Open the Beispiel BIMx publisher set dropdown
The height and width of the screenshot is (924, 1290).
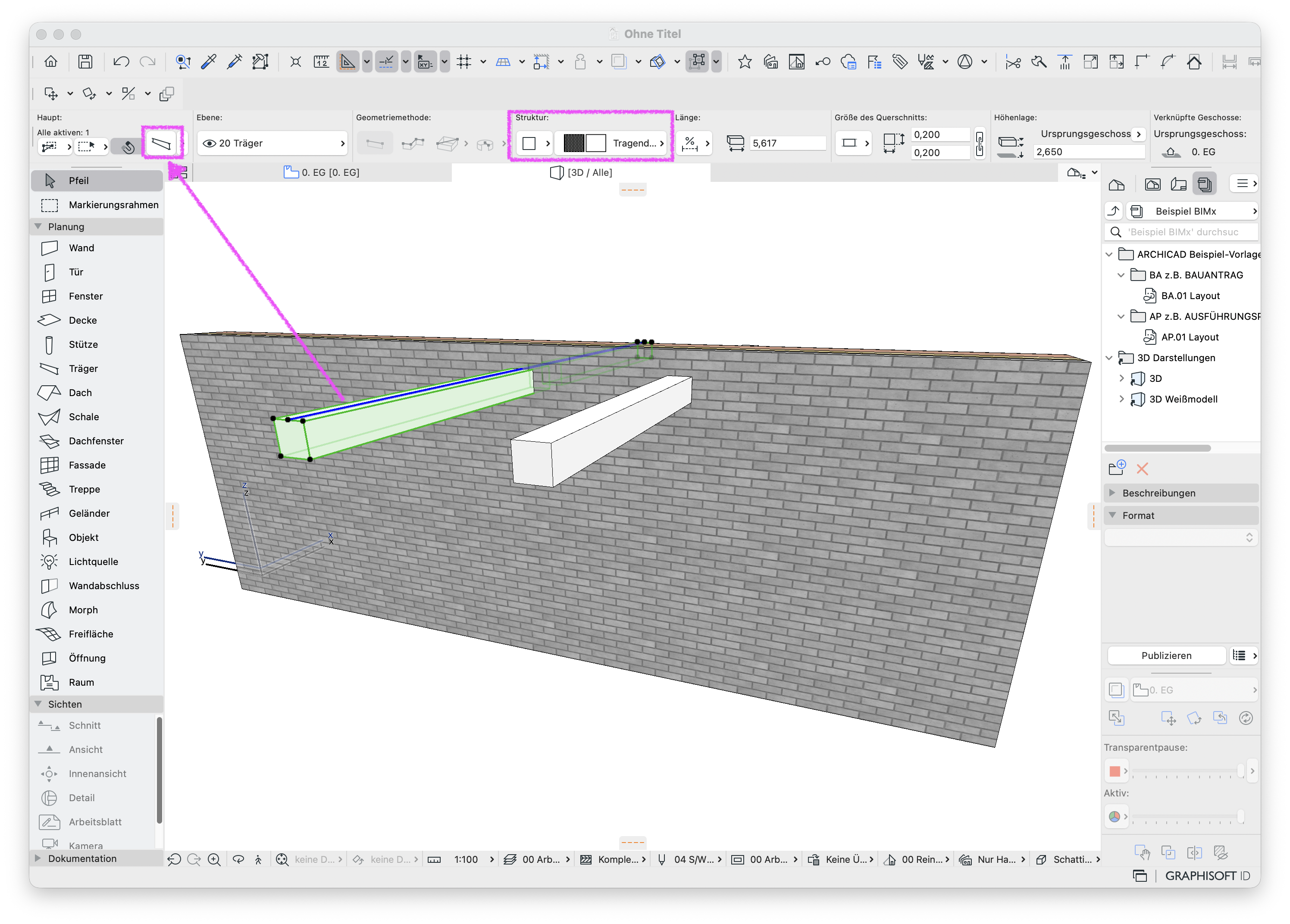(1192, 212)
